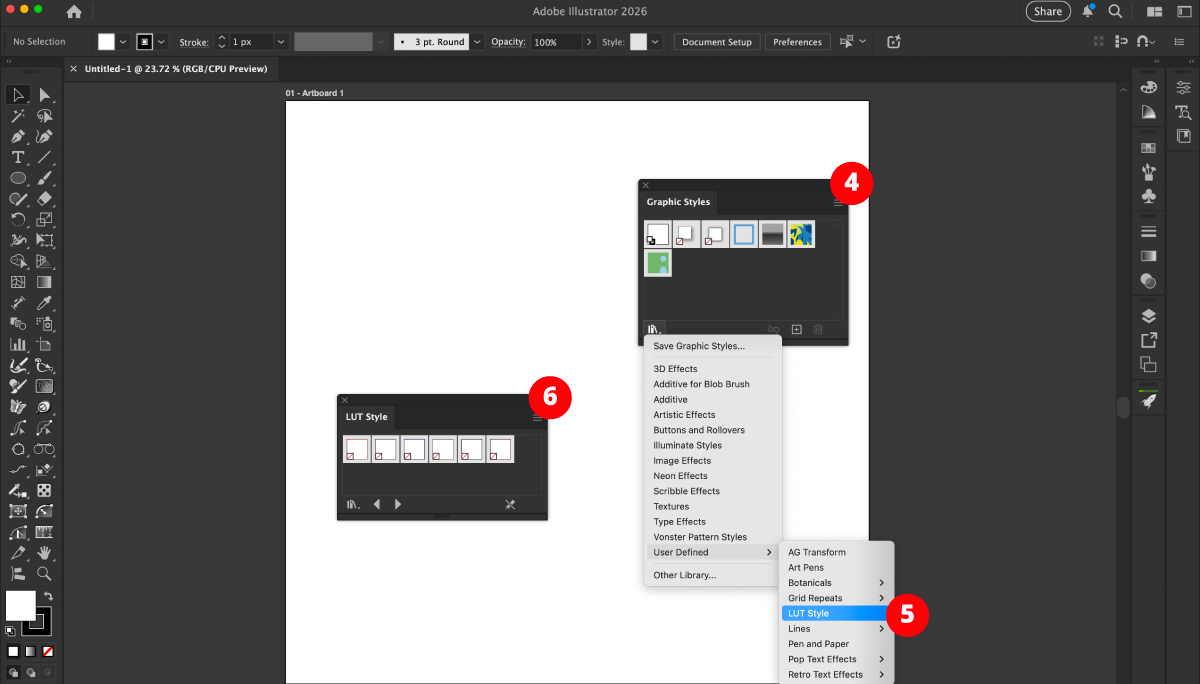Swap fill and stroke colors

49,596
